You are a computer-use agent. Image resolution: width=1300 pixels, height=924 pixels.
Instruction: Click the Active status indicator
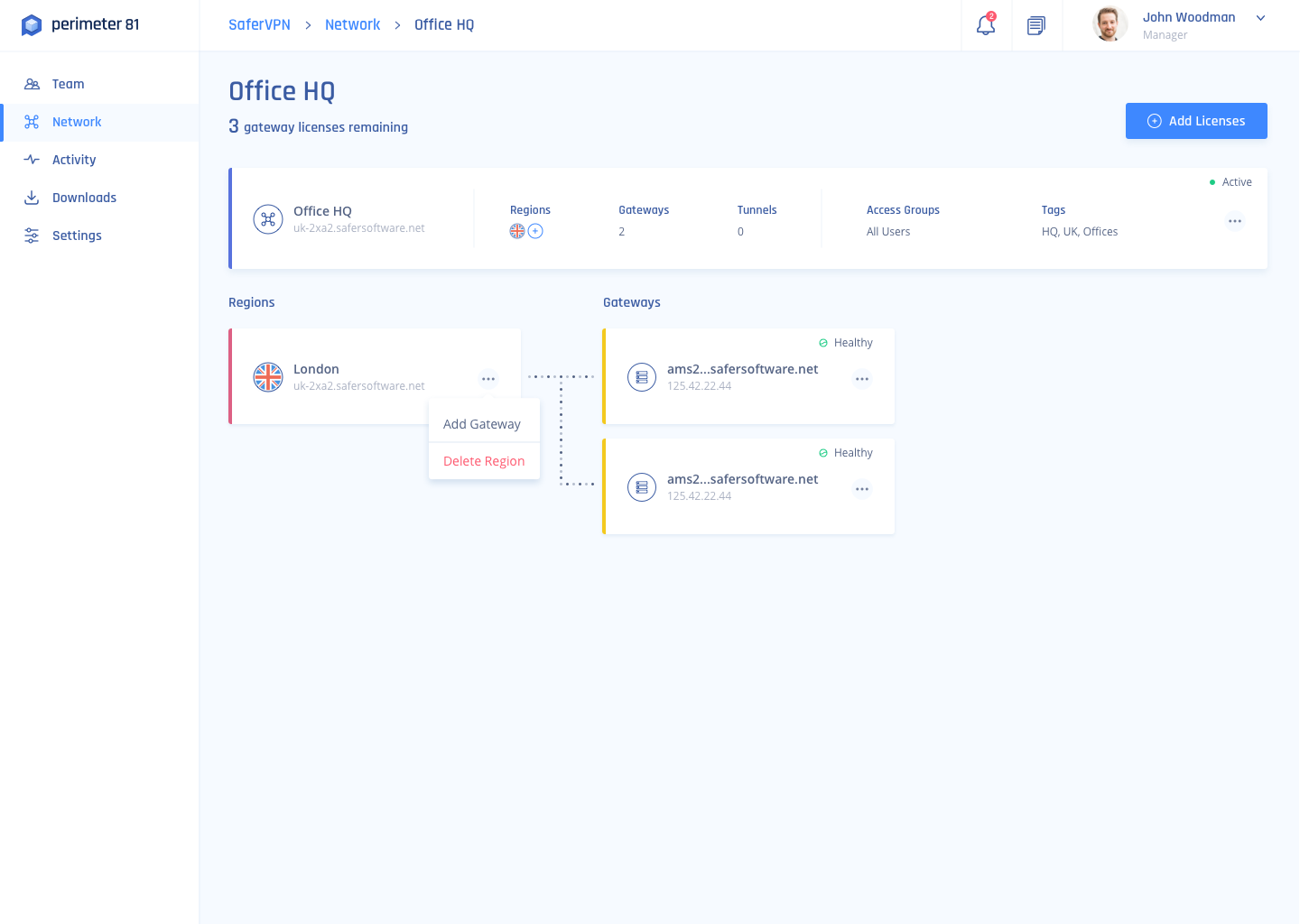coord(1230,182)
